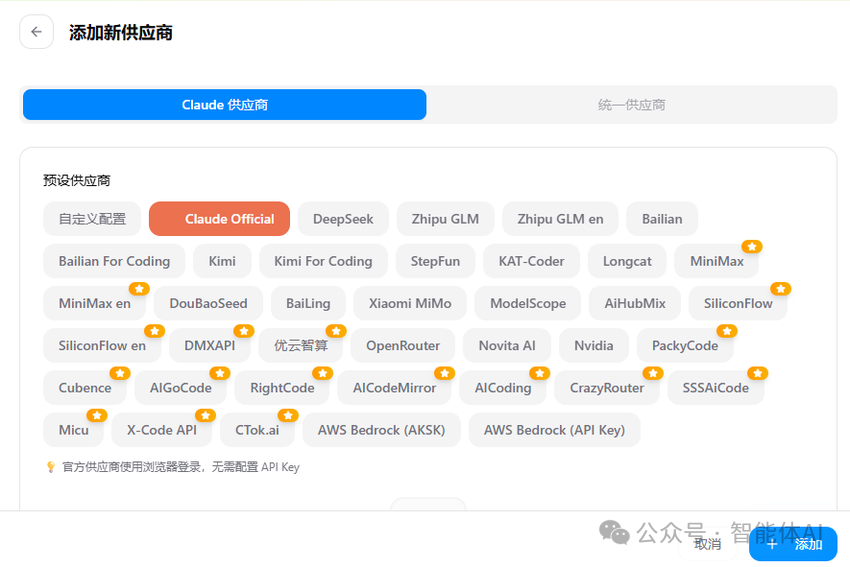Select AWS Bedrock (AKSK) preset
Screen dimensions: 850x567
pos(381,430)
